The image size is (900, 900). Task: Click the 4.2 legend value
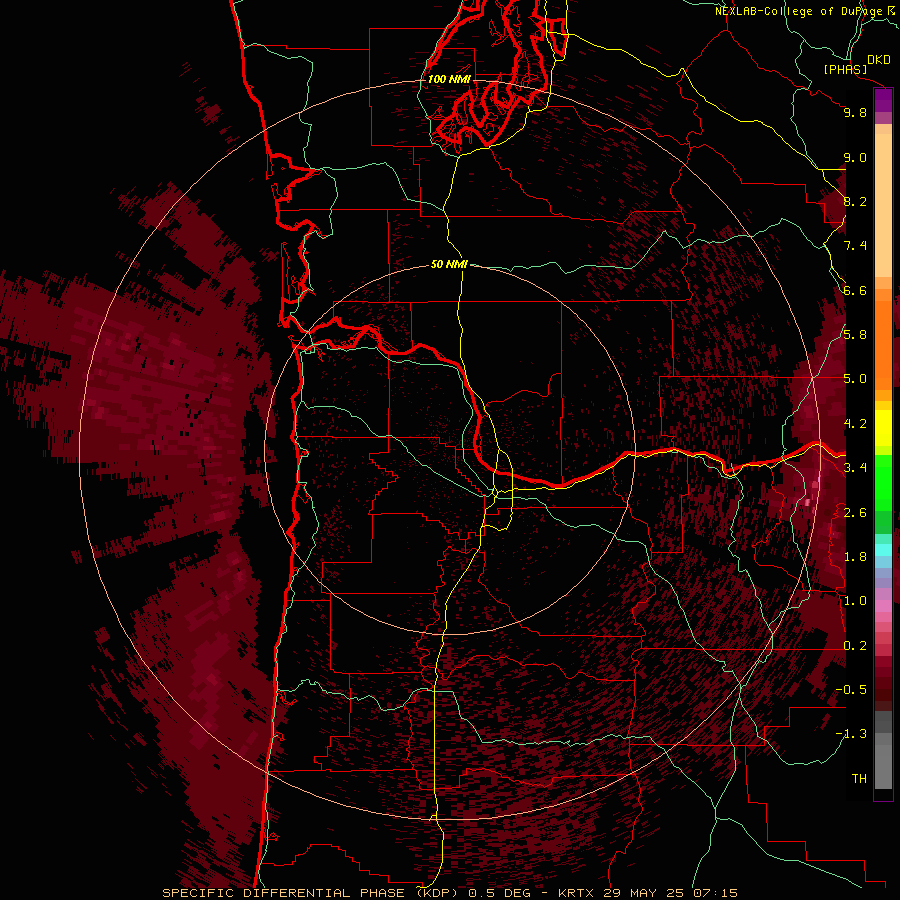click(855, 424)
